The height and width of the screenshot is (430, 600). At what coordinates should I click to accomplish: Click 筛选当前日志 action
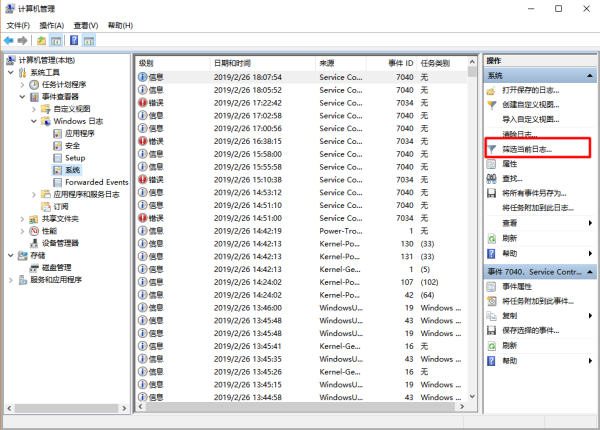[x=527, y=149]
